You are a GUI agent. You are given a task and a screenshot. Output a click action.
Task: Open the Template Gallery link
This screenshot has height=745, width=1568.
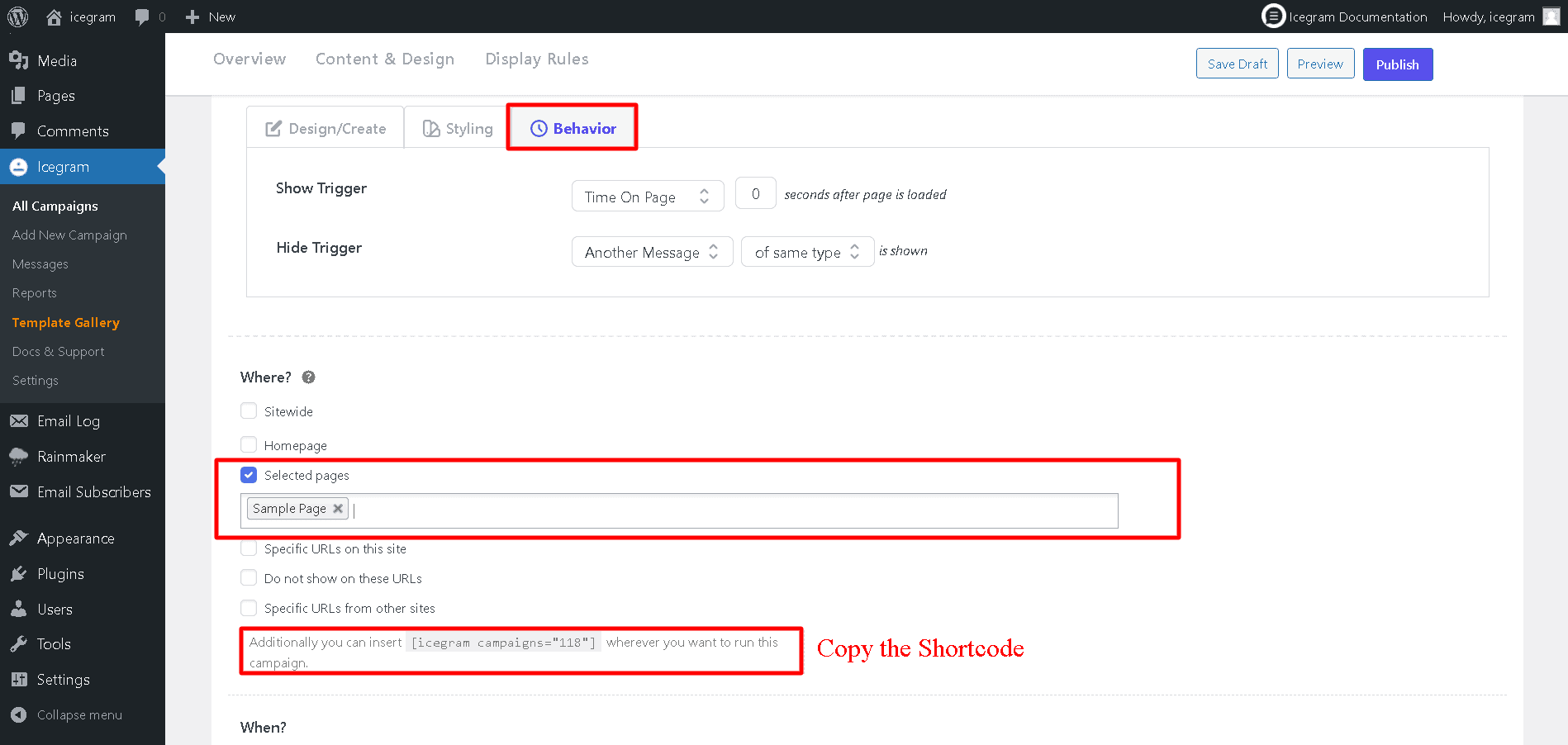coord(66,322)
